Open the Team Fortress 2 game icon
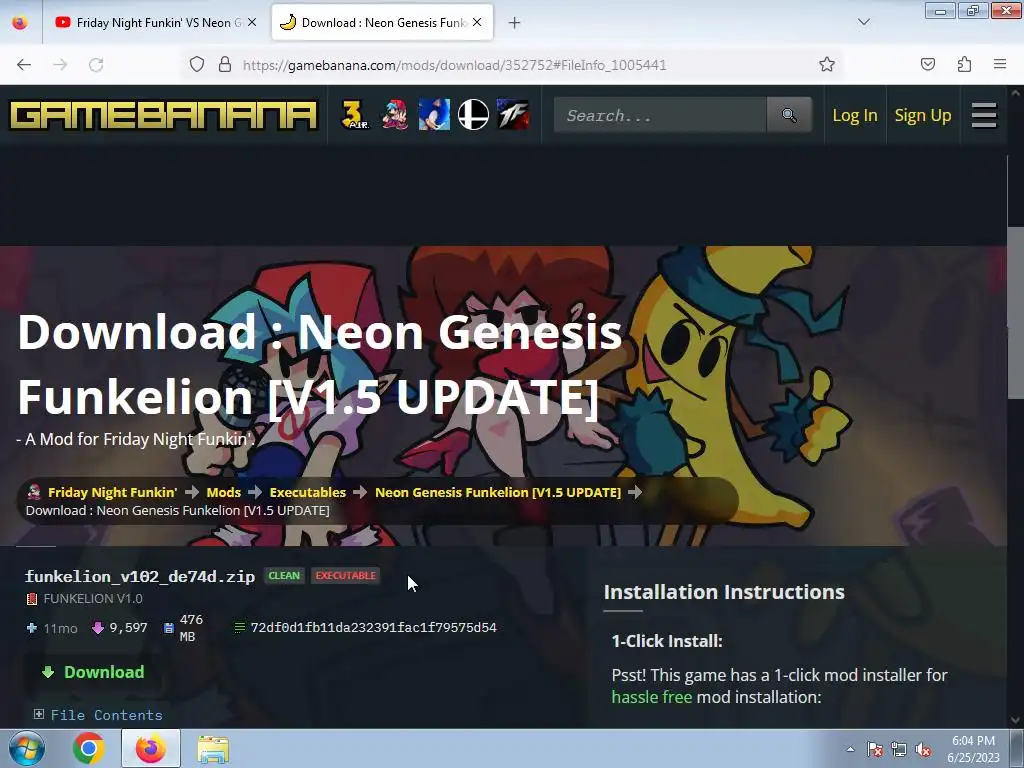1024x768 pixels. (513, 115)
